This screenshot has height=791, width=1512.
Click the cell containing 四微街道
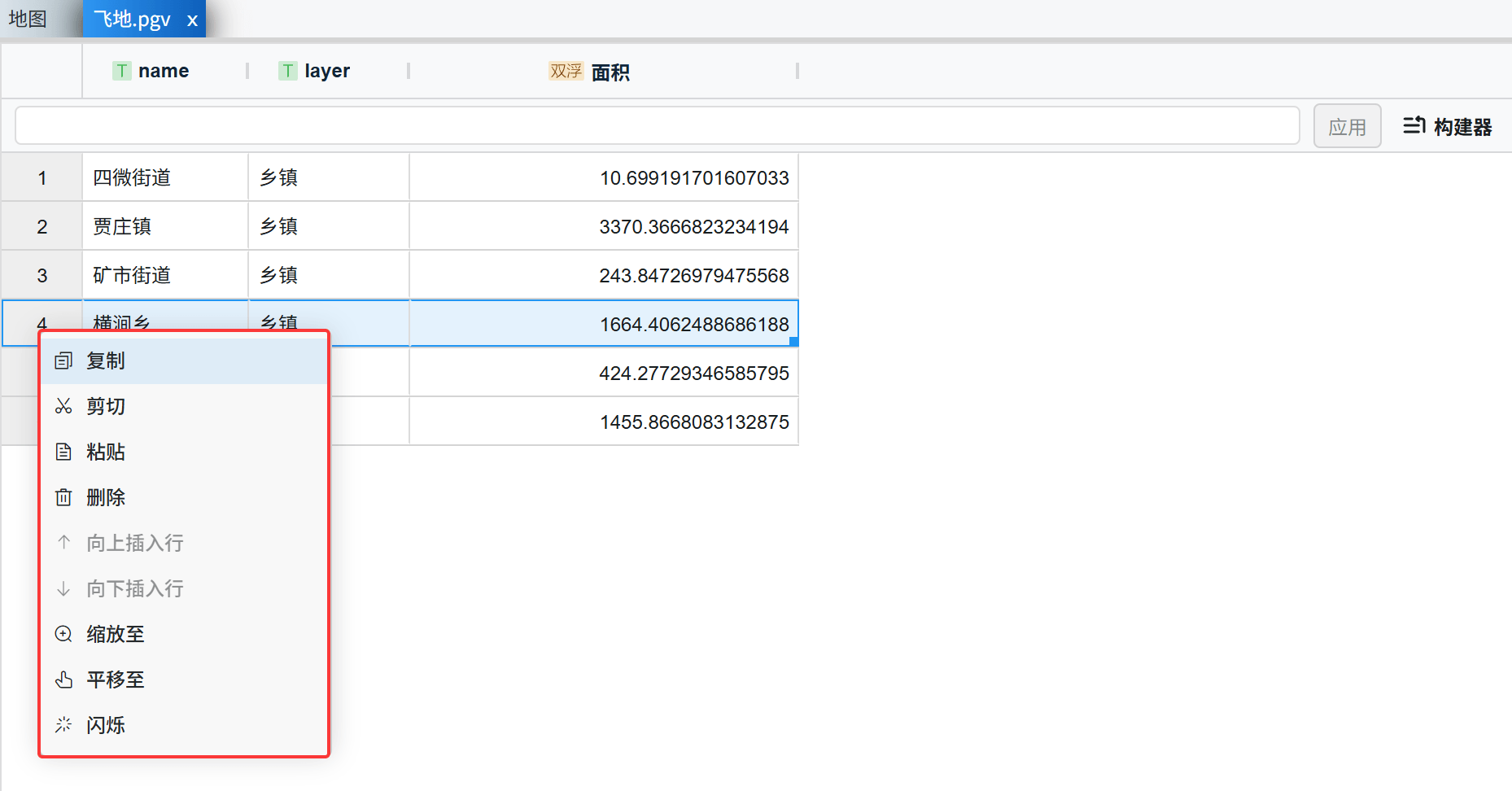[164, 177]
